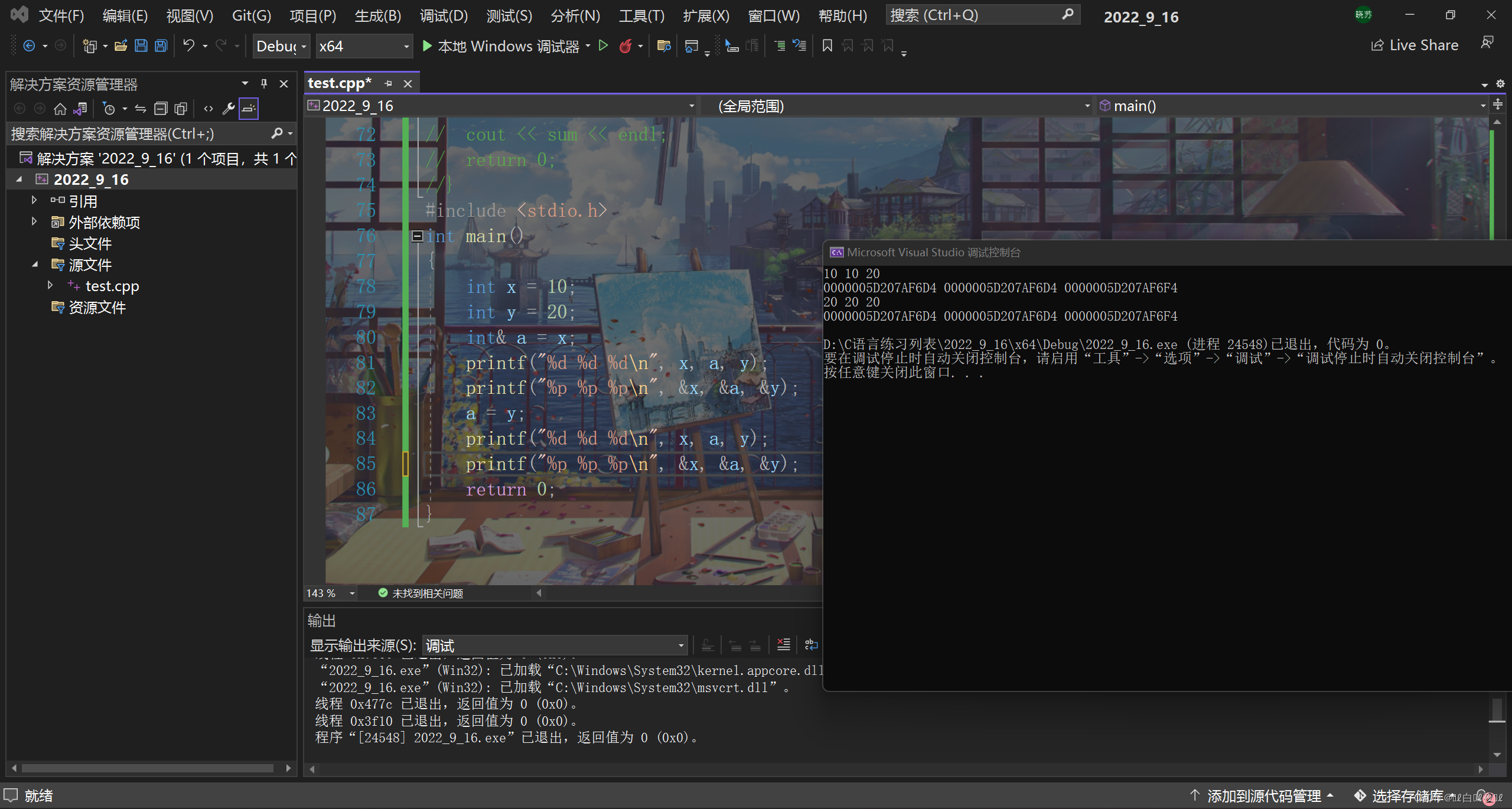
Task: Start debugging with 本地 Windows 调试器
Action: pyautogui.click(x=501, y=46)
